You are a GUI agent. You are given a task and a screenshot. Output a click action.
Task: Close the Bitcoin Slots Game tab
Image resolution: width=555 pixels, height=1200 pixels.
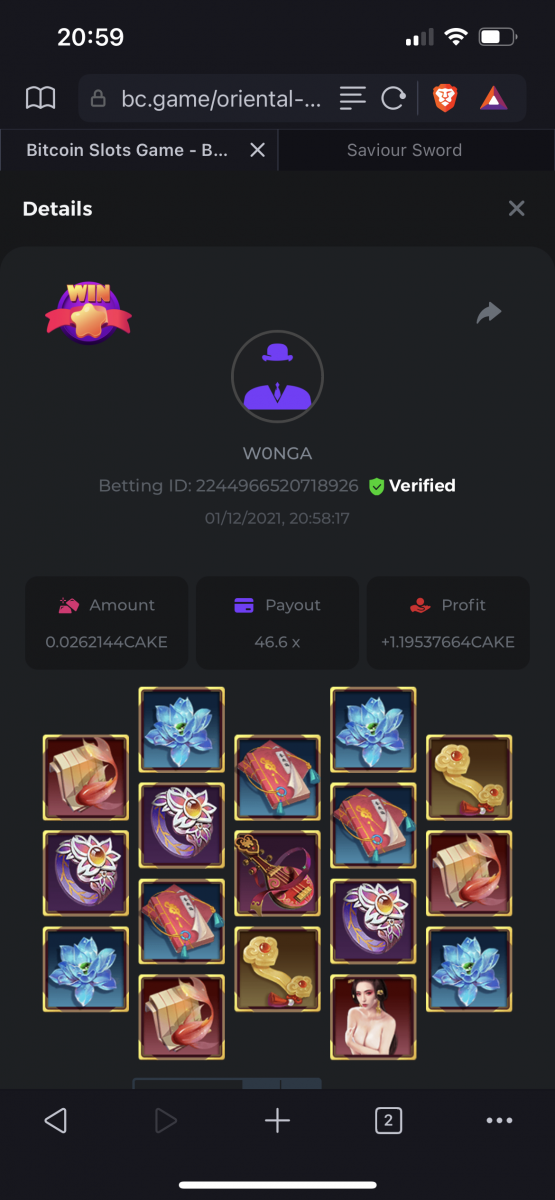point(257,150)
